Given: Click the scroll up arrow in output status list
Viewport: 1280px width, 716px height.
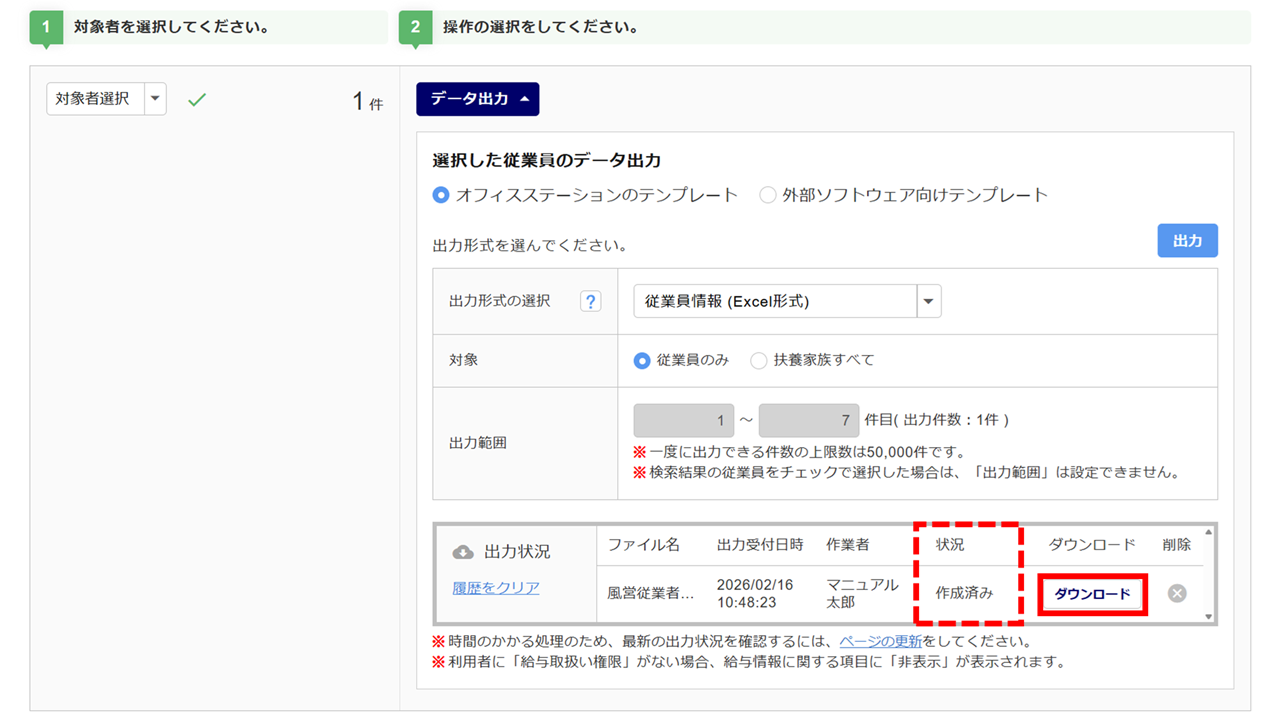Looking at the screenshot, I should [x=1209, y=532].
